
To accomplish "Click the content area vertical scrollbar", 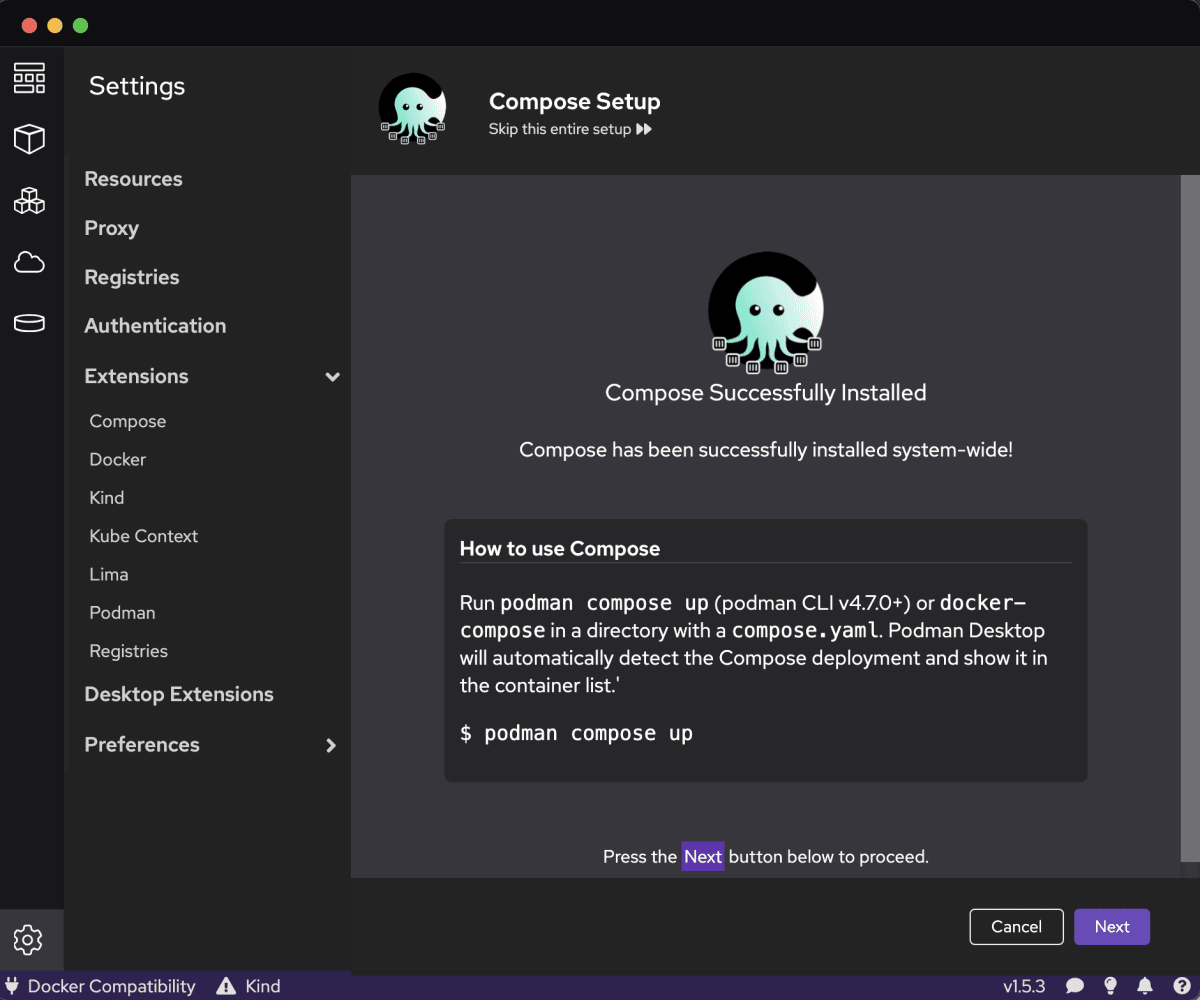I will coord(1190,518).
